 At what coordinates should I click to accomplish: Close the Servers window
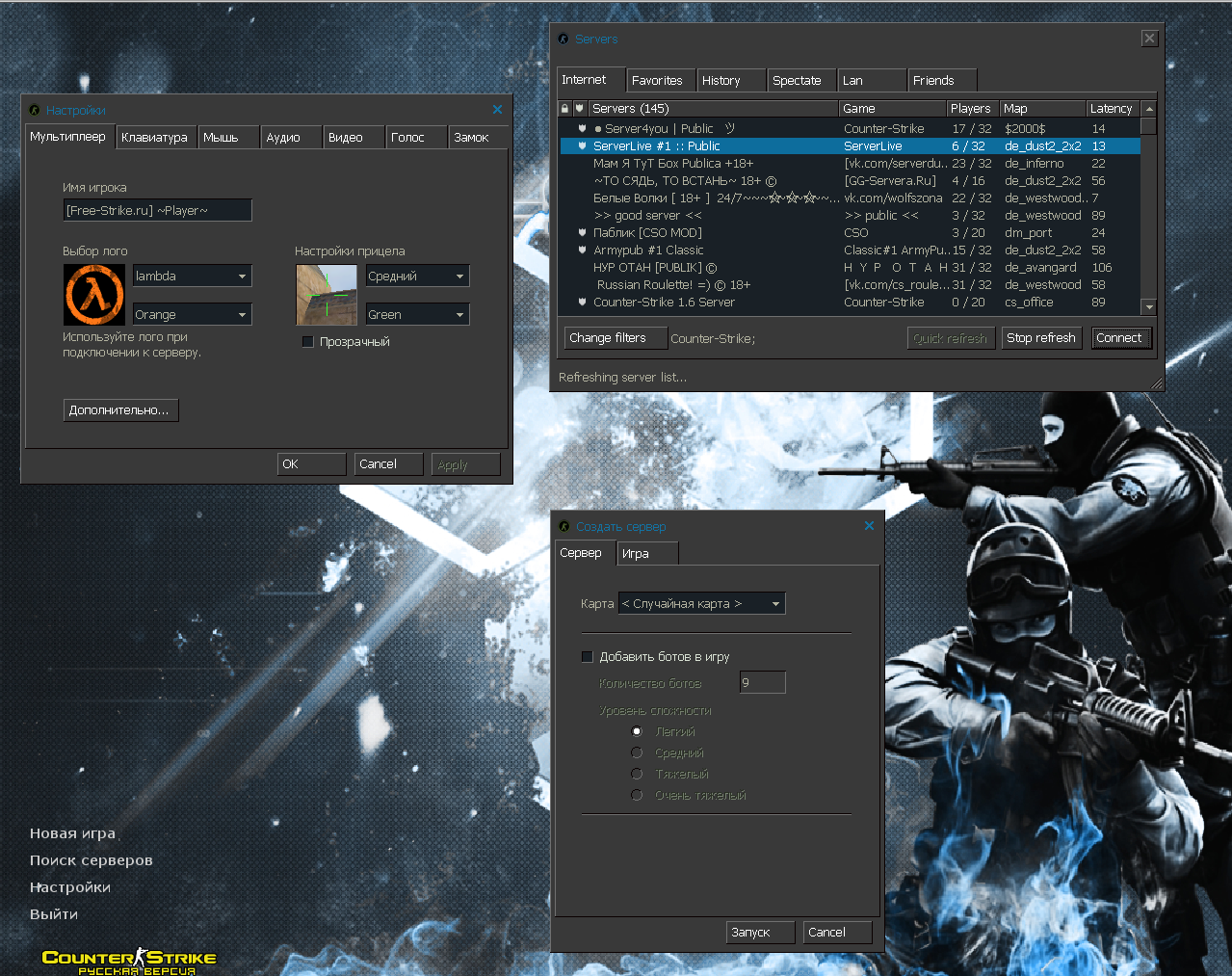[x=1149, y=39]
